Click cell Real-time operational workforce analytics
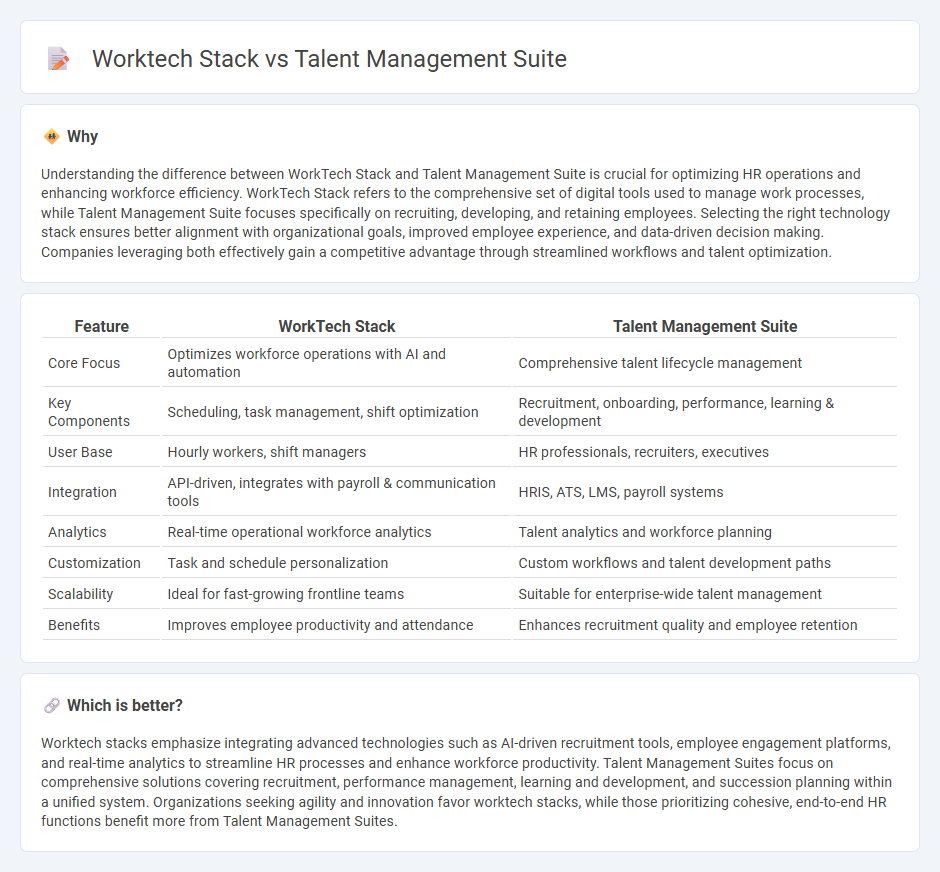940x872 pixels. click(x=336, y=532)
